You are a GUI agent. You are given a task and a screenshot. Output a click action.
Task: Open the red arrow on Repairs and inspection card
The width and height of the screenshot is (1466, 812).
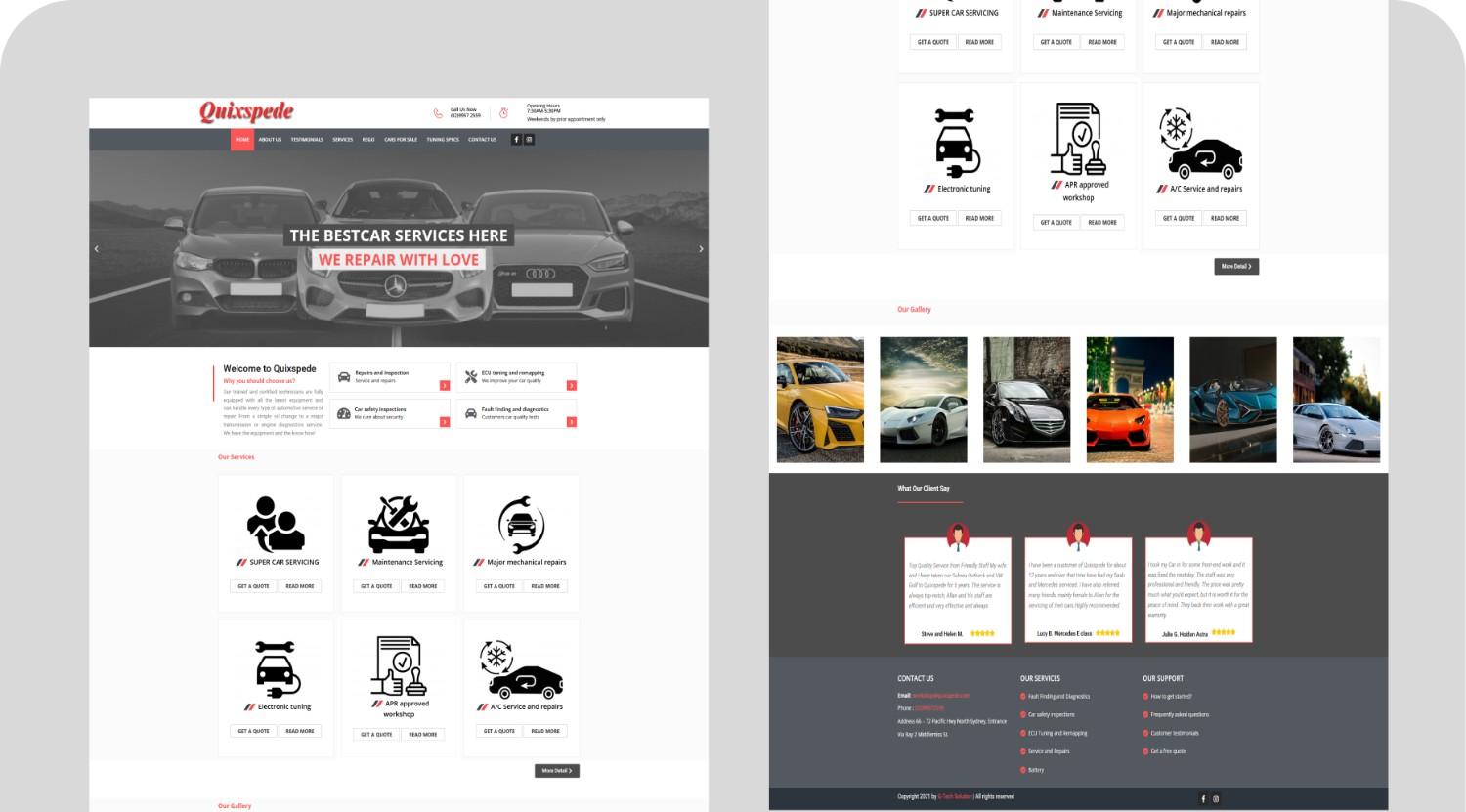click(x=445, y=385)
